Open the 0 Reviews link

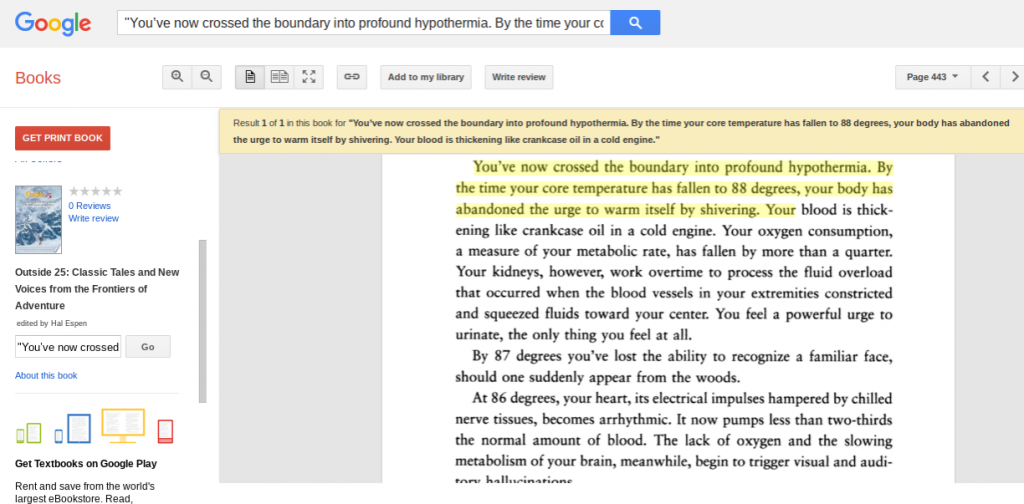(89, 205)
